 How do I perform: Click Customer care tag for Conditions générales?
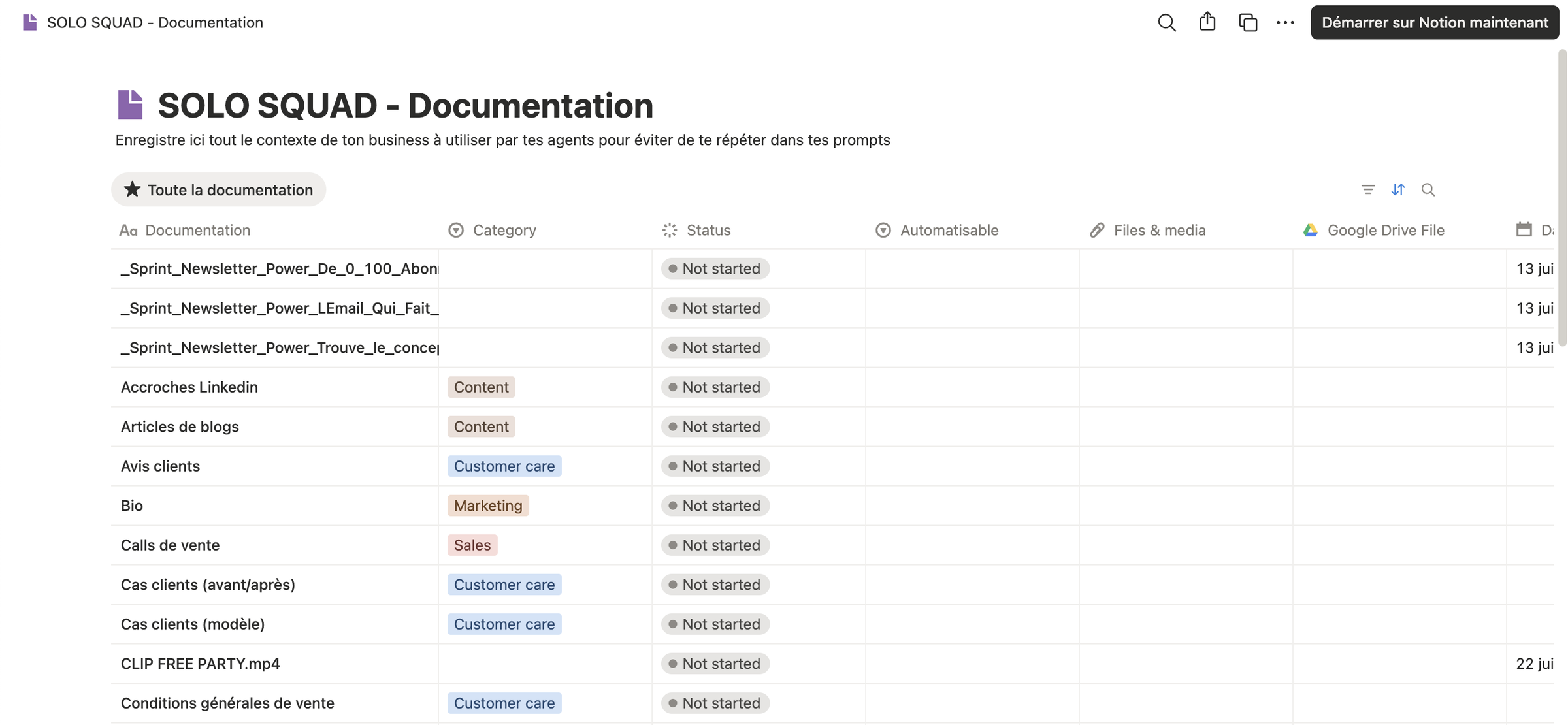click(504, 703)
